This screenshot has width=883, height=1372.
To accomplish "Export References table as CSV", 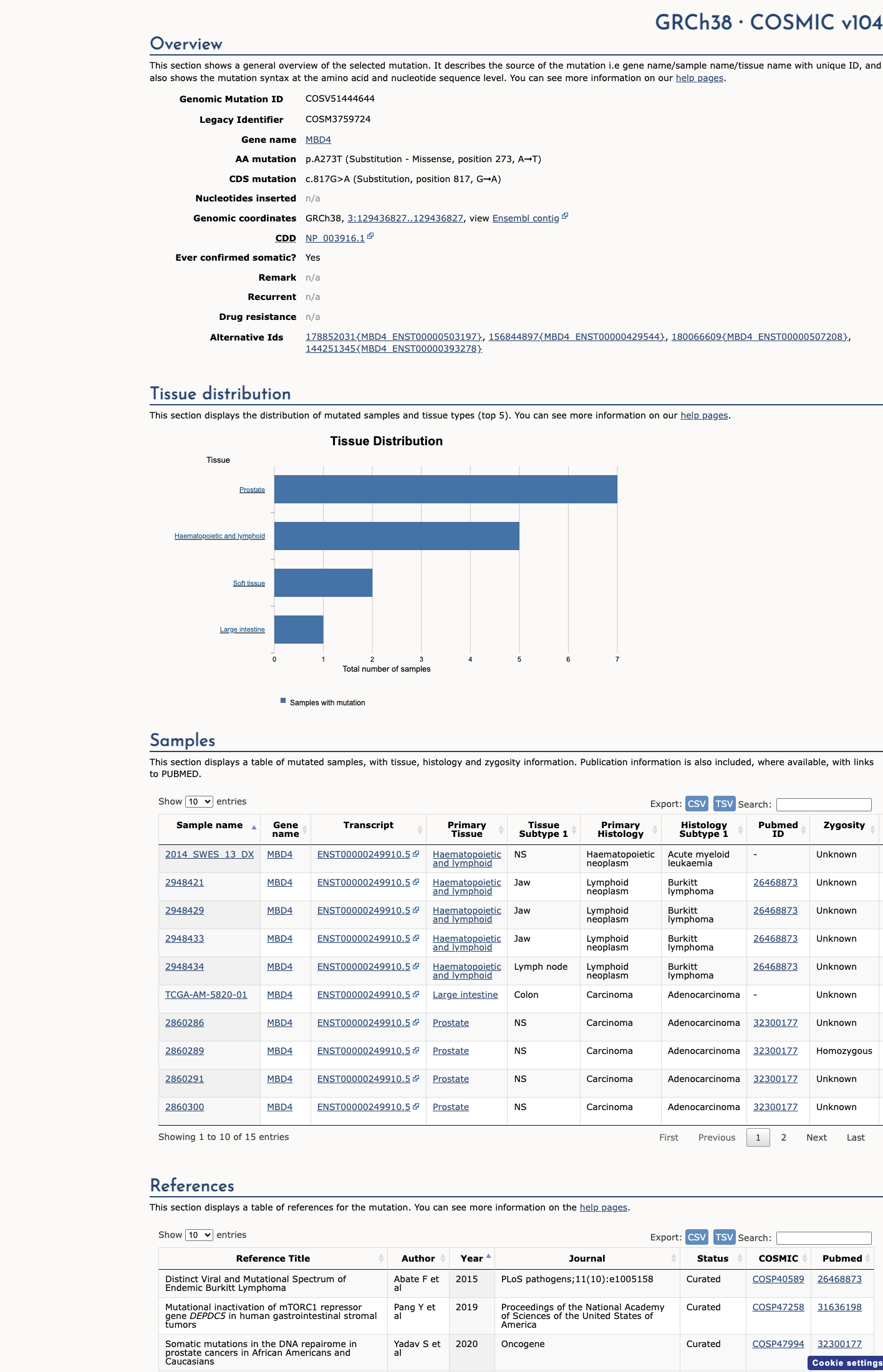I will [697, 1237].
